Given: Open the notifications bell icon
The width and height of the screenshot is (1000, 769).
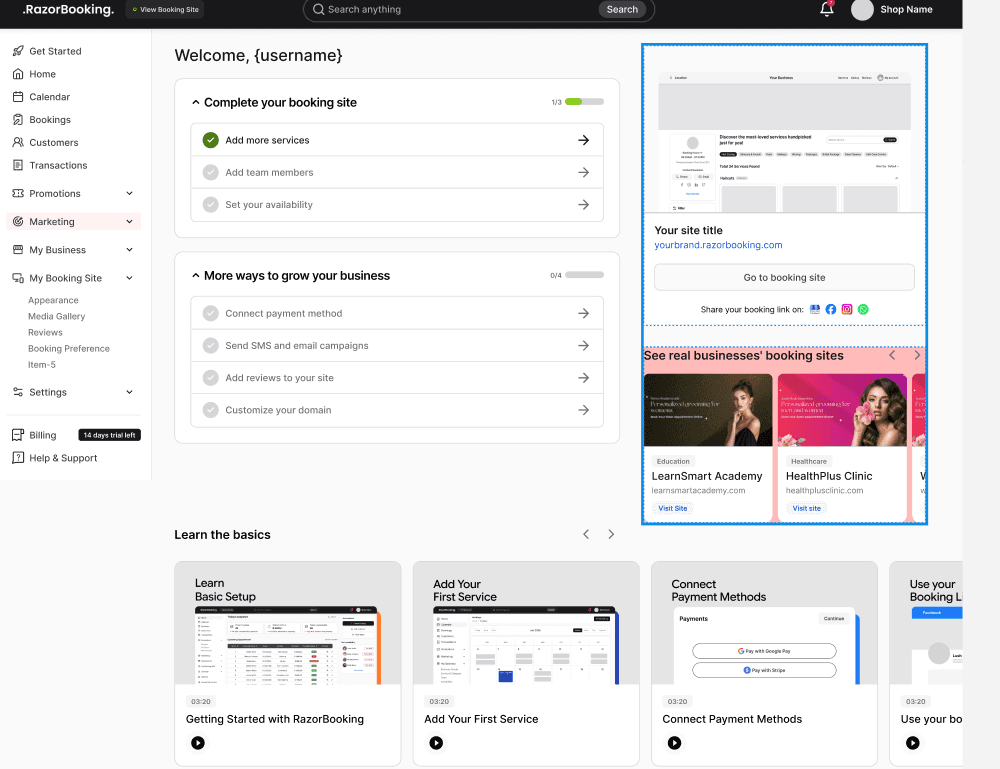Looking at the screenshot, I should coord(827,9).
